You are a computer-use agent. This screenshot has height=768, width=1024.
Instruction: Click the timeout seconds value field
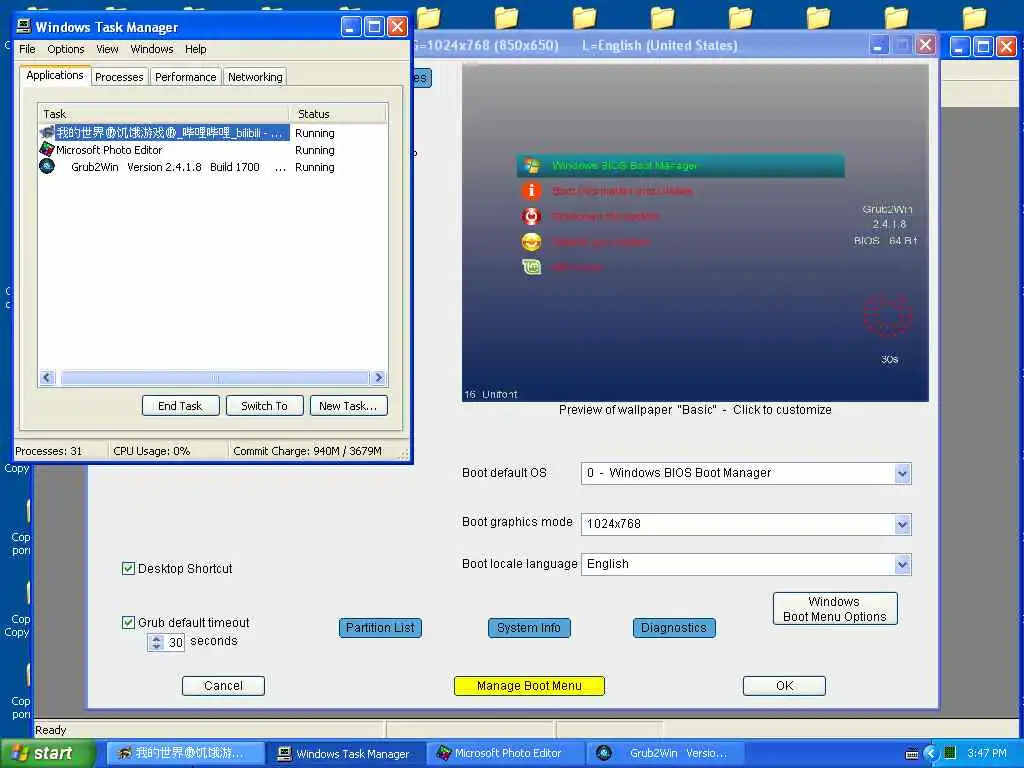[176, 643]
